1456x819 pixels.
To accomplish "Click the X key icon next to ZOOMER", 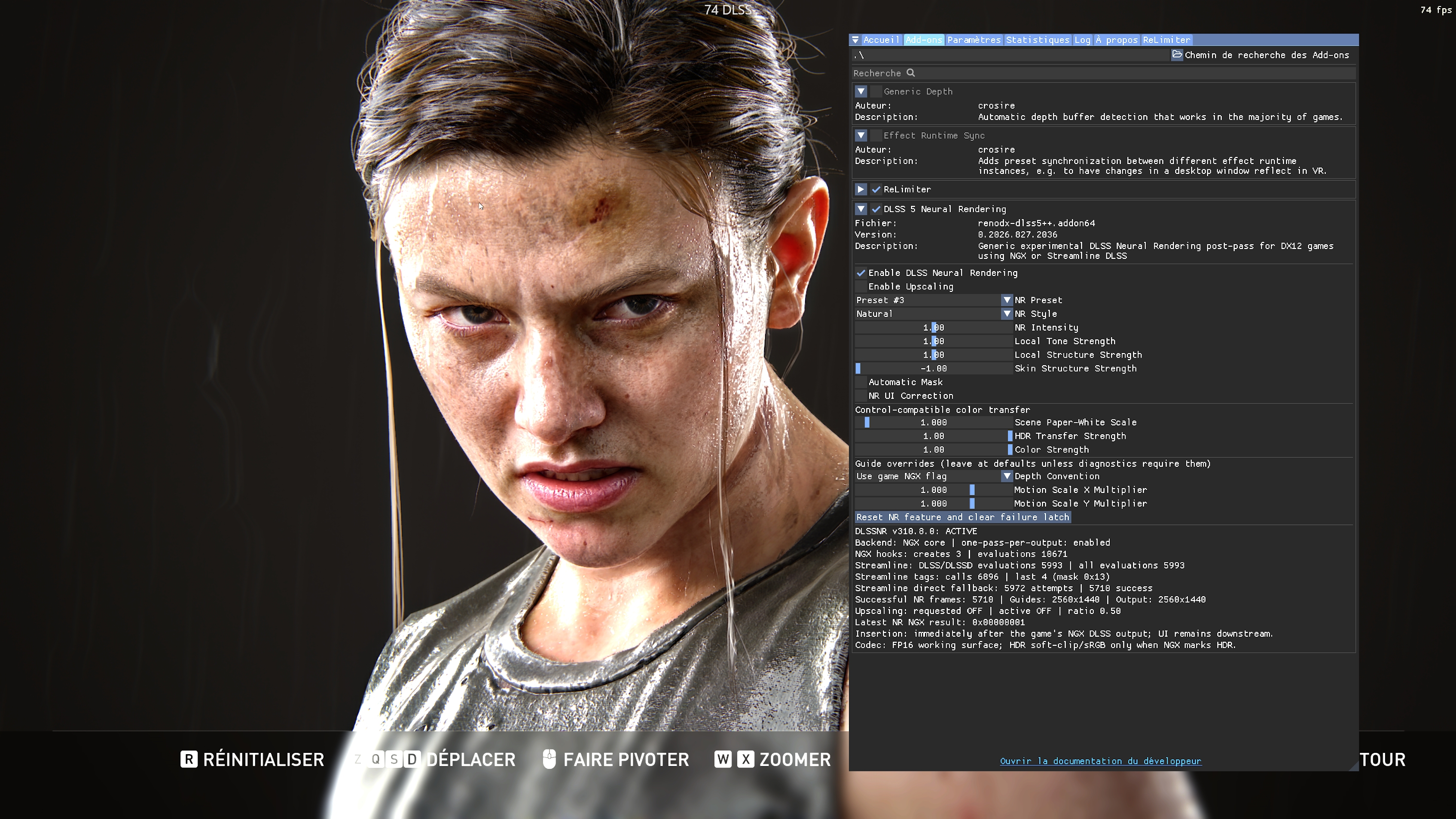I will 745,759.
